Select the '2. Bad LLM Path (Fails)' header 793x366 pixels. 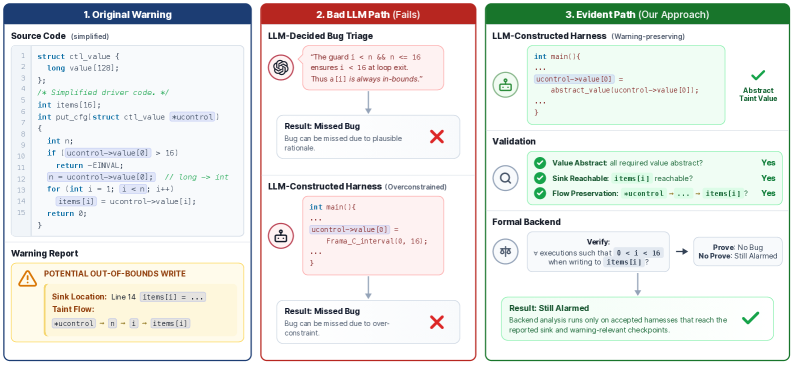368,14
